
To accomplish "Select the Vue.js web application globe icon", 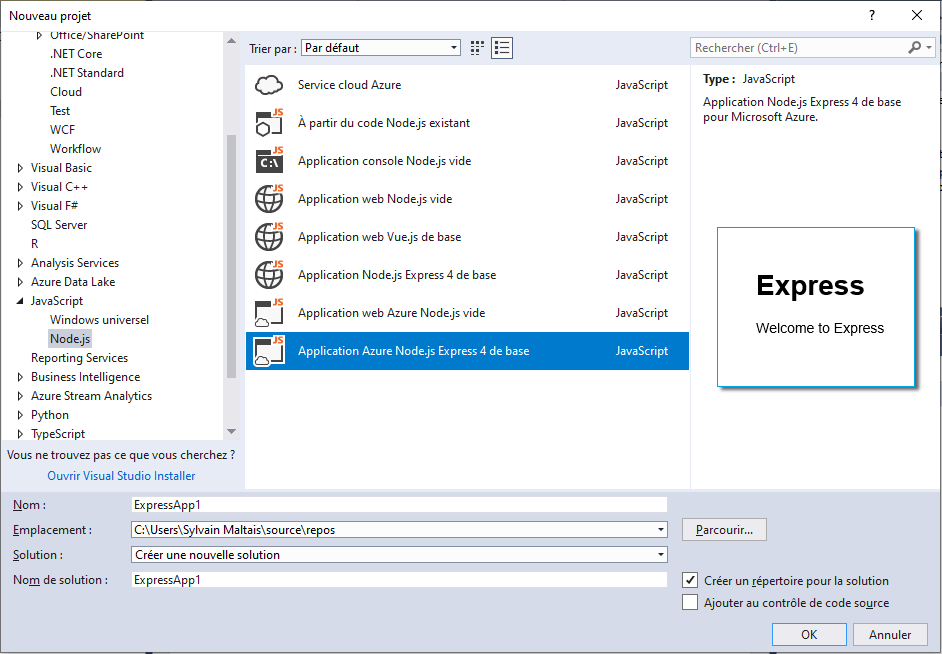I will click(x=270, y=237).
